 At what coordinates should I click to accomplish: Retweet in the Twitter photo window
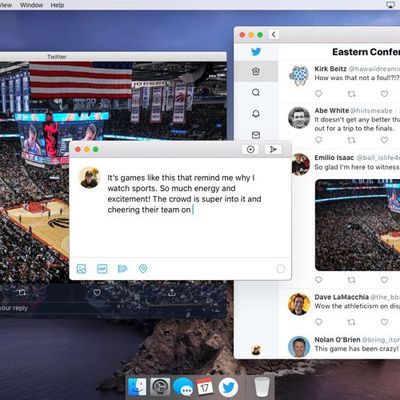coord(22,292)
